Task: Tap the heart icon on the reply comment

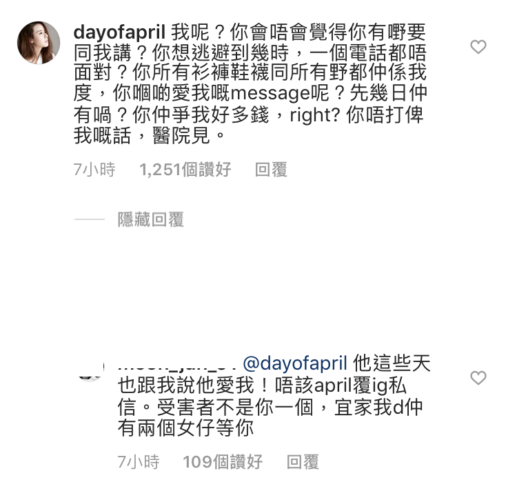Action: [478, 378]
